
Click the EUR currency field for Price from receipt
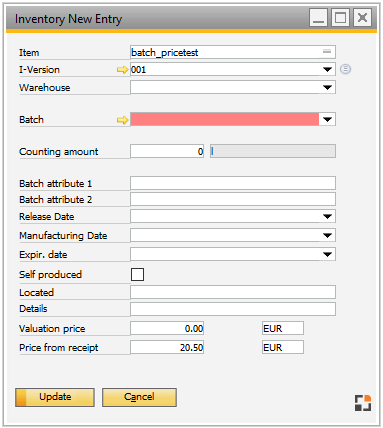pos(283,347)
